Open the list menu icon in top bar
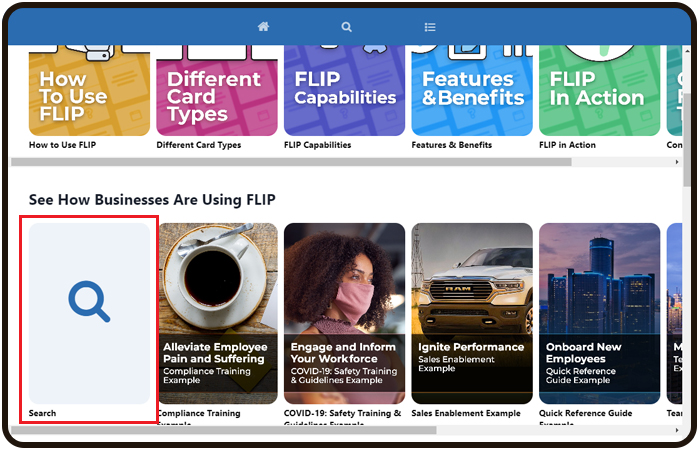The width and height of the screenshot is (700, 450). (430, 27)
